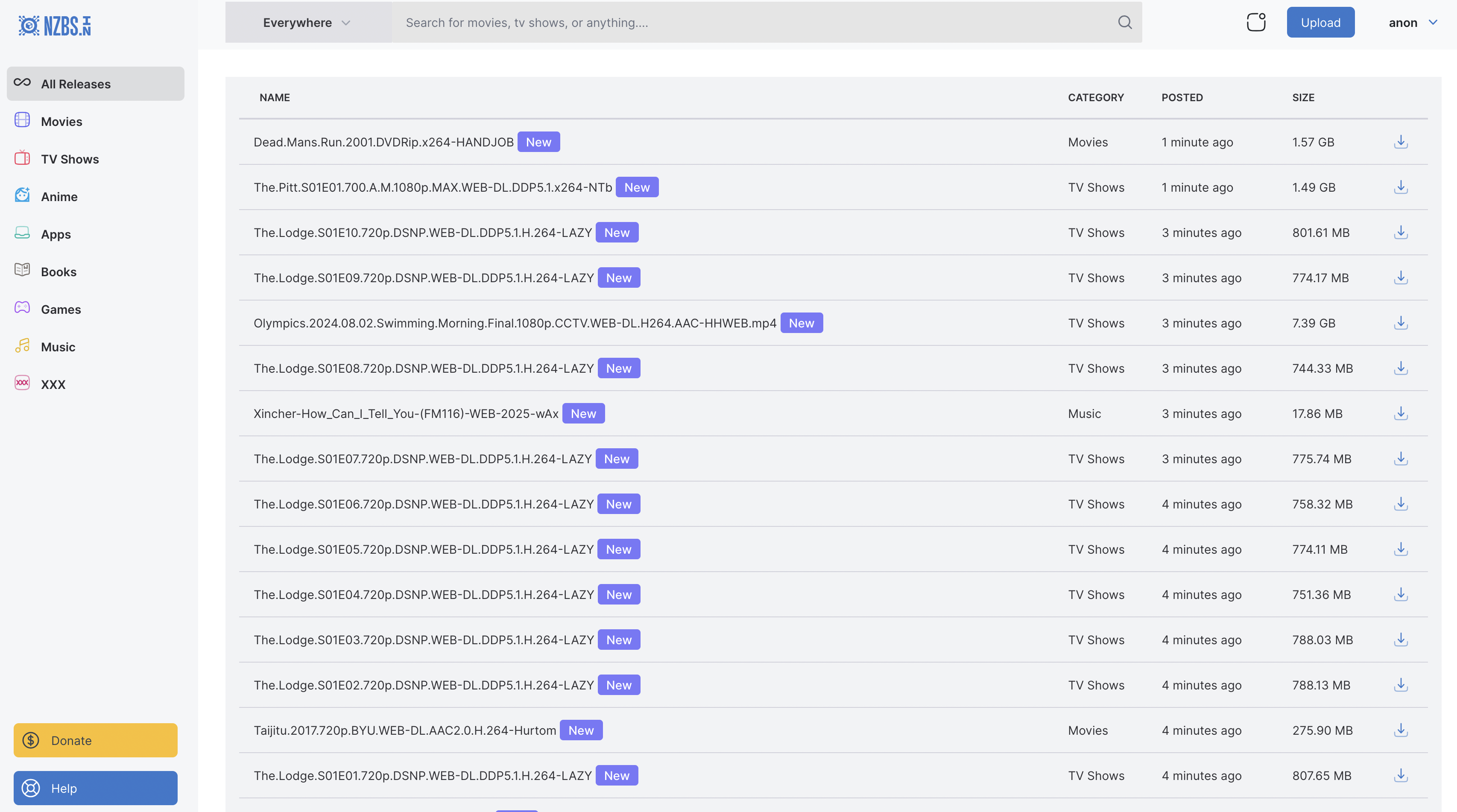Download The.Lodge.S01E07 release

click(x=1401, y=459)
